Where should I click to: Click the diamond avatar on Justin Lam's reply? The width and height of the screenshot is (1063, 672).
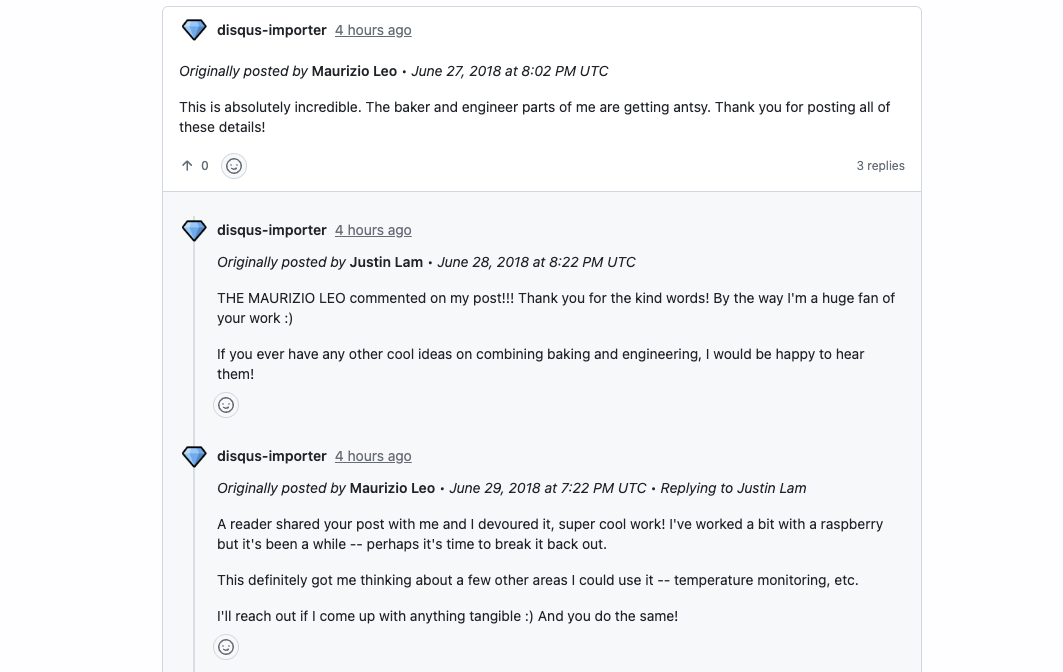(194, 230)
